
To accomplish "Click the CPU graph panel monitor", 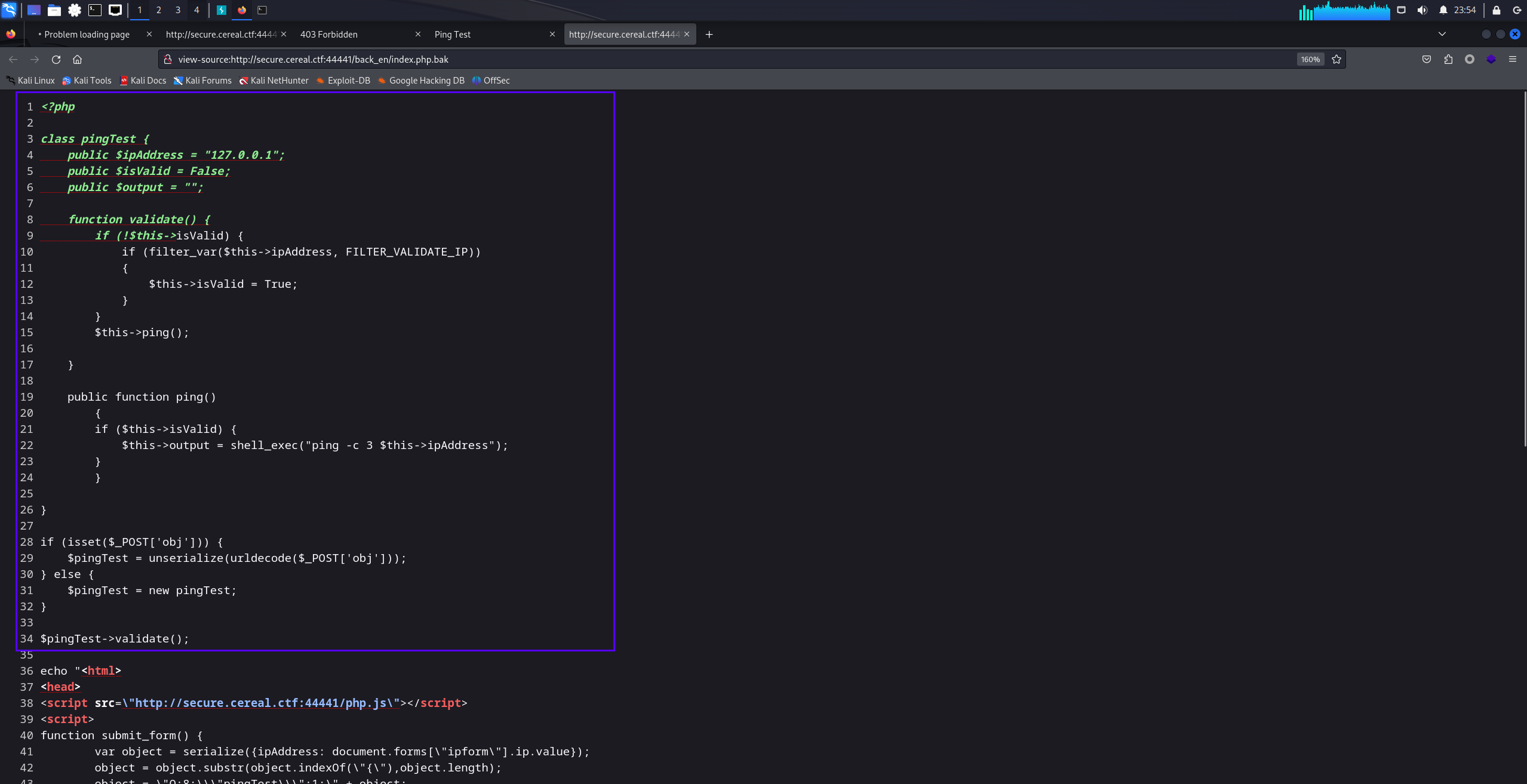I will [x=1344, y=10].
